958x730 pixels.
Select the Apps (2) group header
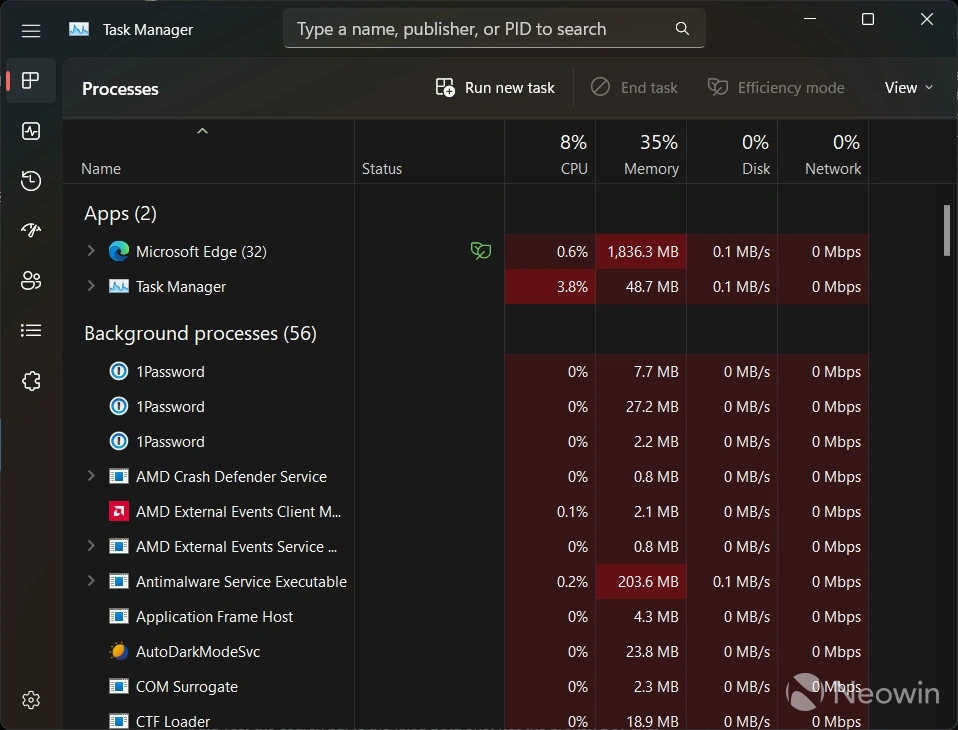[x=120, y=214]
